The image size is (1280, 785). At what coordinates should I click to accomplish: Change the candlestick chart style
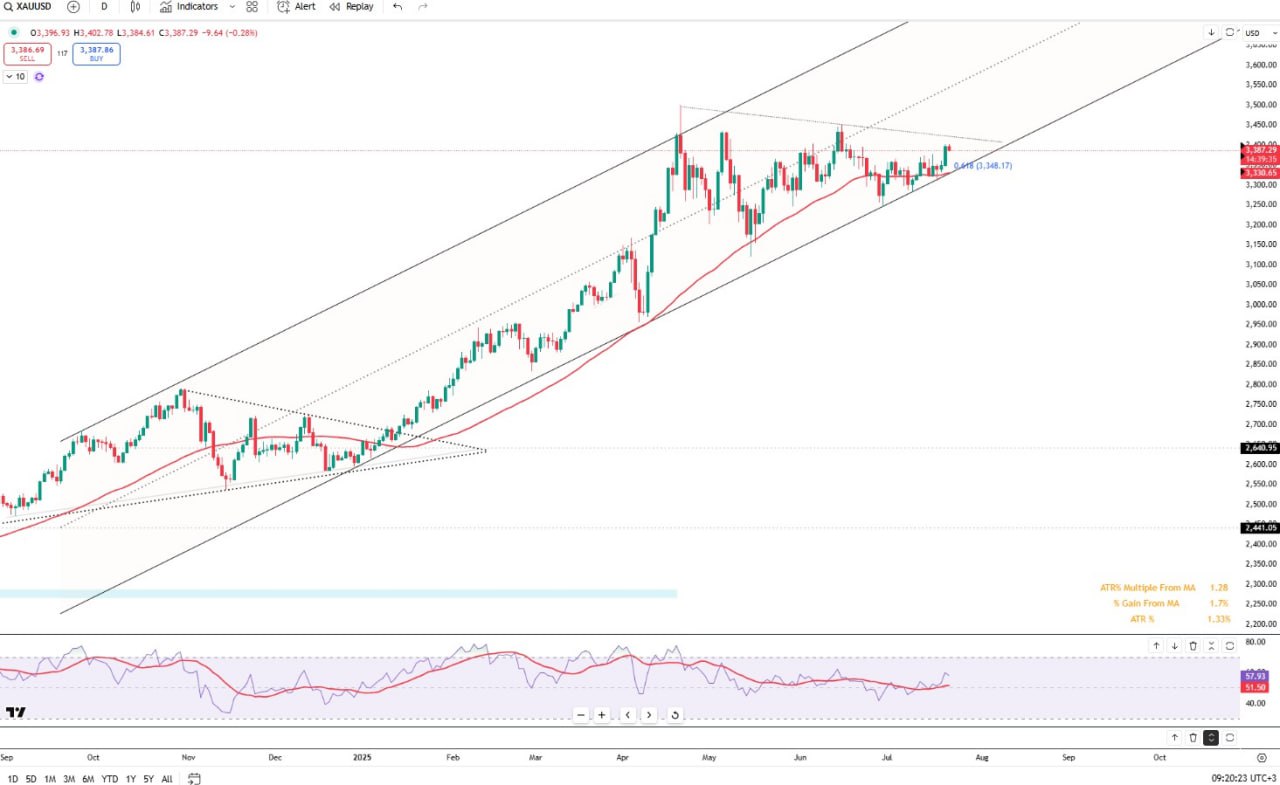point(135,6)
